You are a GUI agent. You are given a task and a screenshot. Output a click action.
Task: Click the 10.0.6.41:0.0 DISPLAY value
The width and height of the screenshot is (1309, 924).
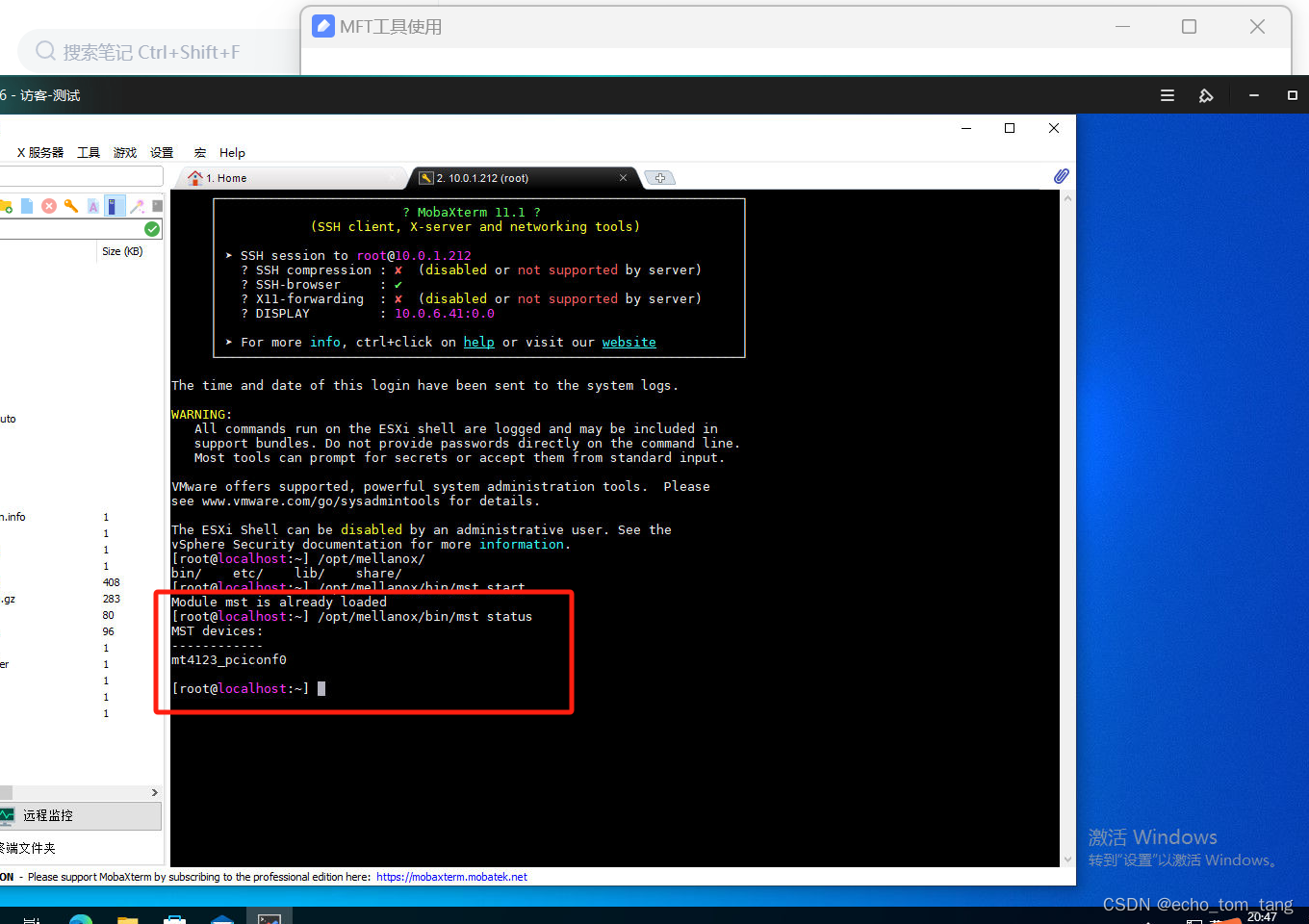click(x=445, y=313)
